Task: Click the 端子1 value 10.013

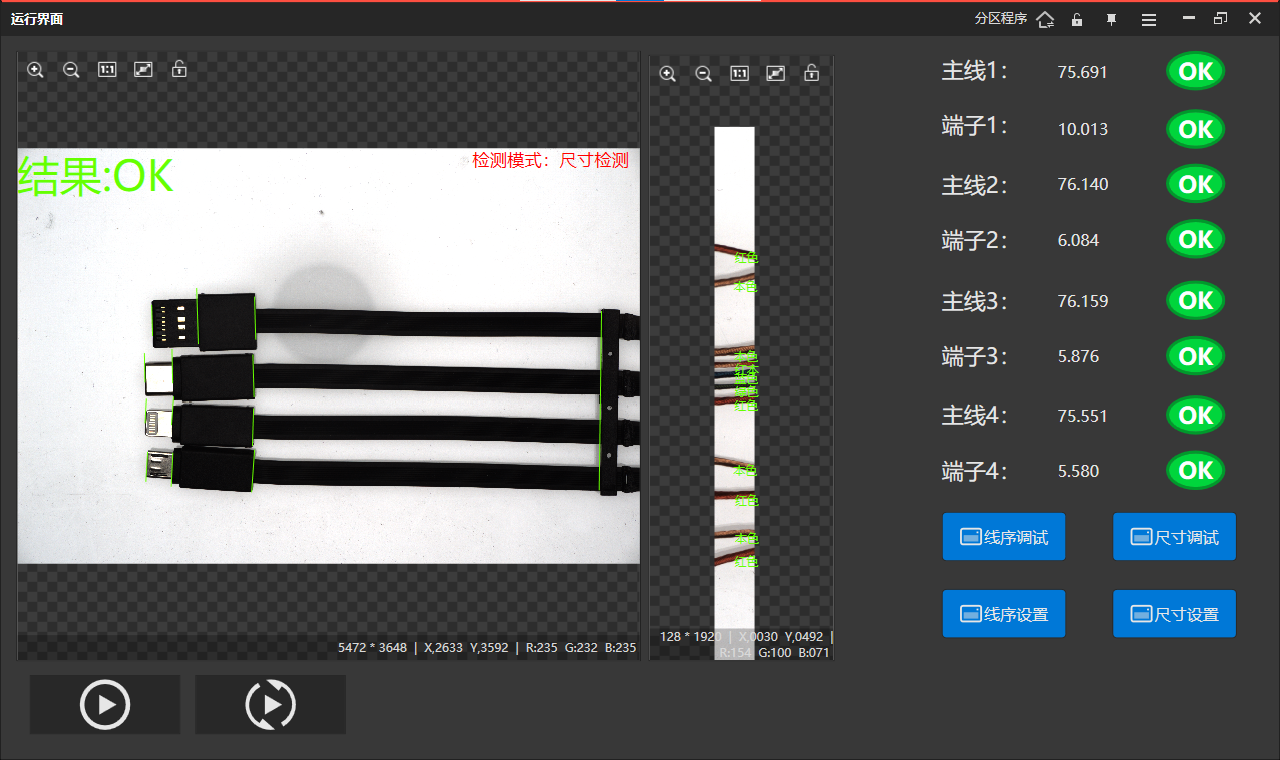Action: point(1083,129)
